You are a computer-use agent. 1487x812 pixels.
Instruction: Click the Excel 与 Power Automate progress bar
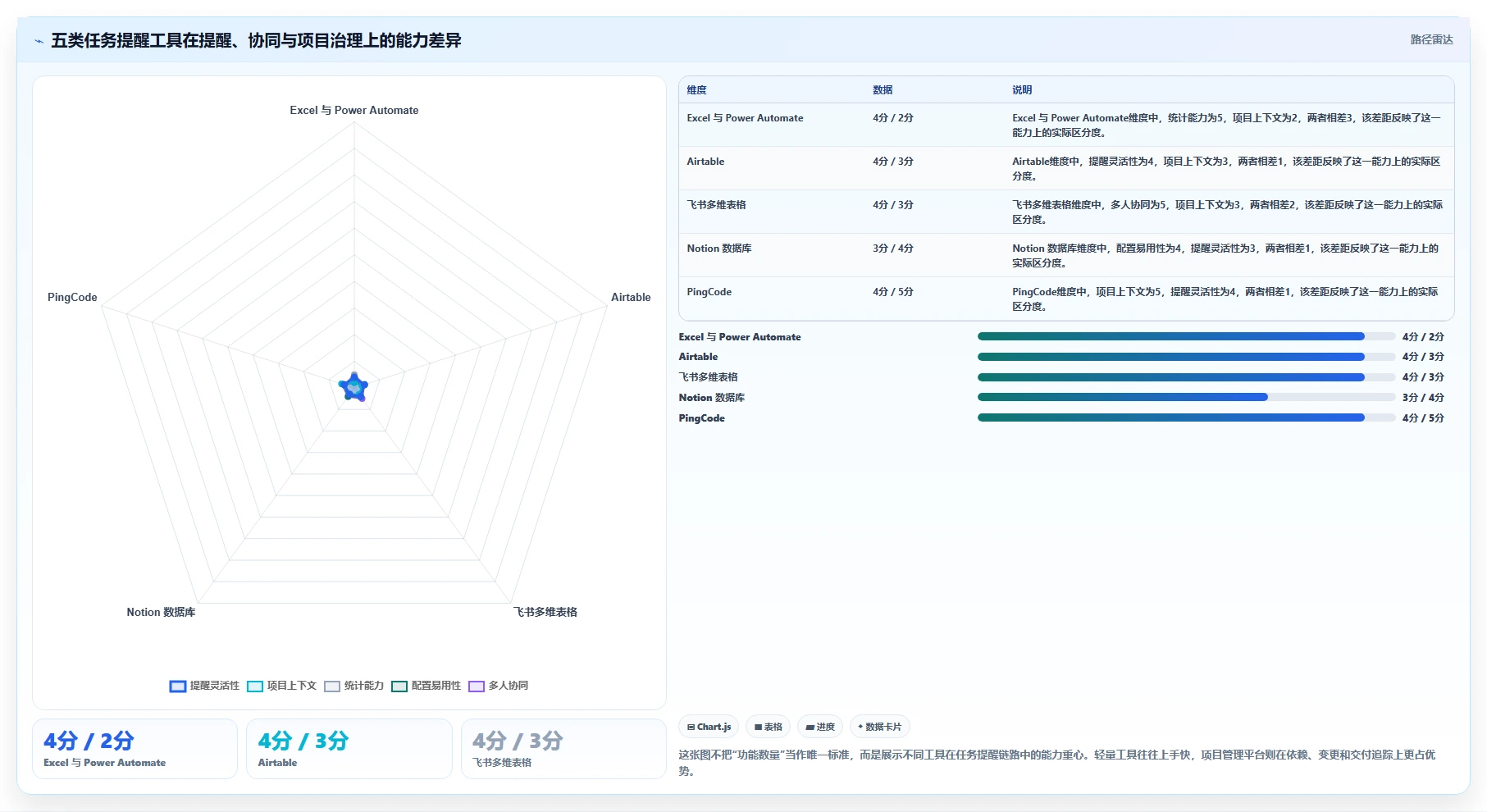[1186, 336]
